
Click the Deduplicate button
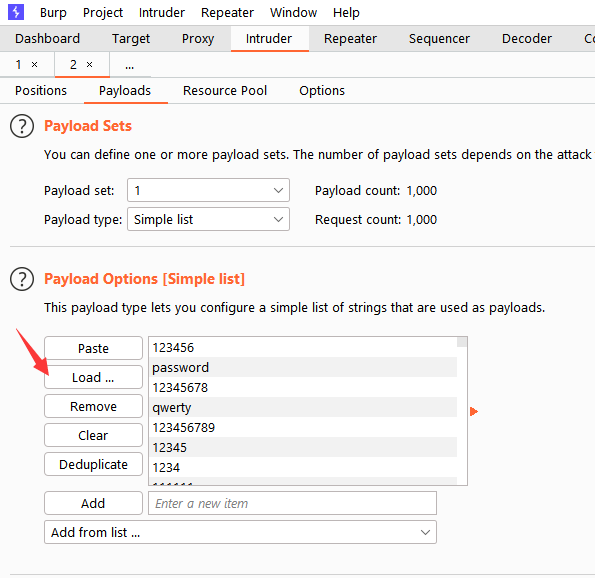(x=93, y=464)
